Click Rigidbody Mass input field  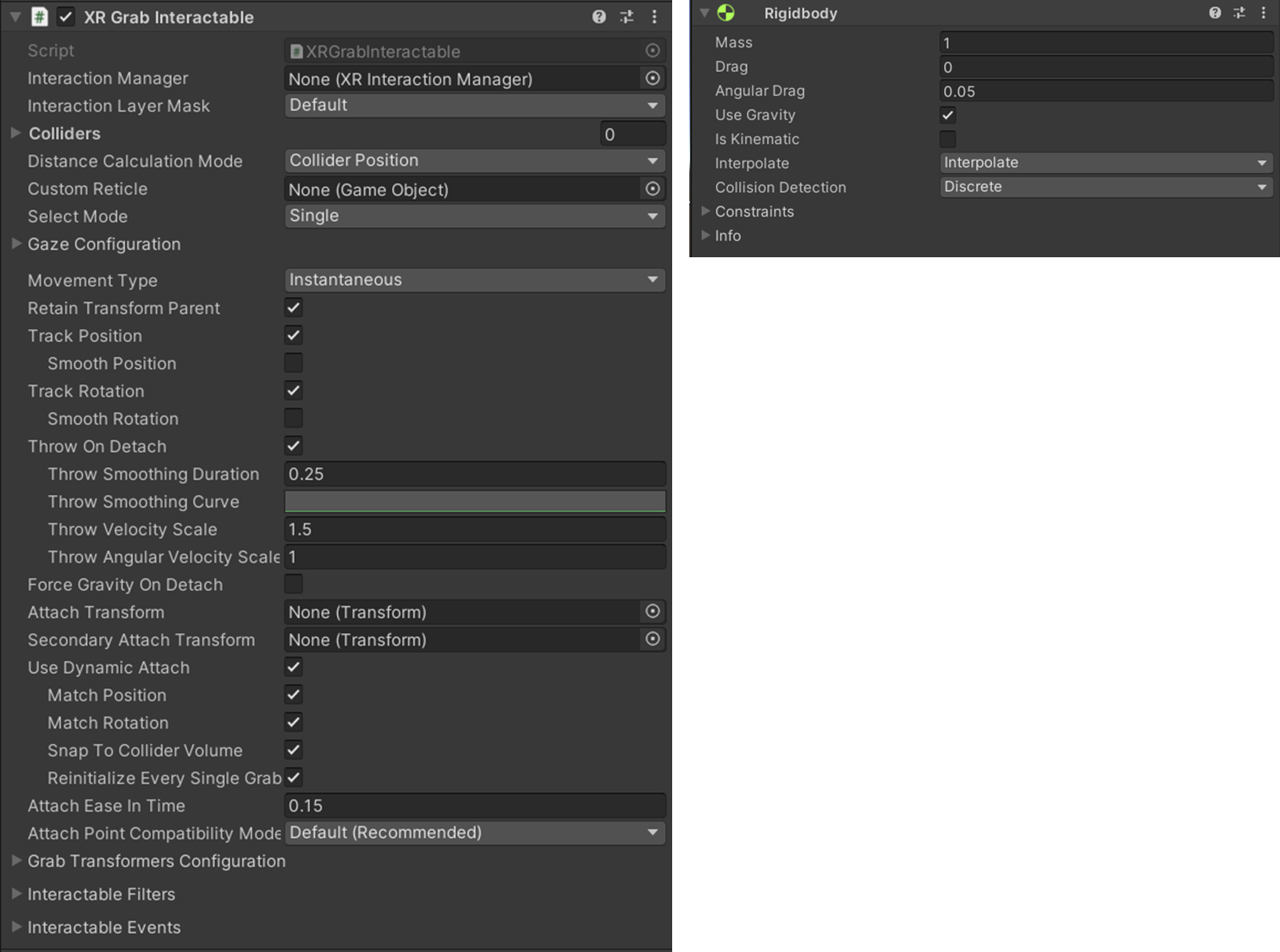[1106, 42]
